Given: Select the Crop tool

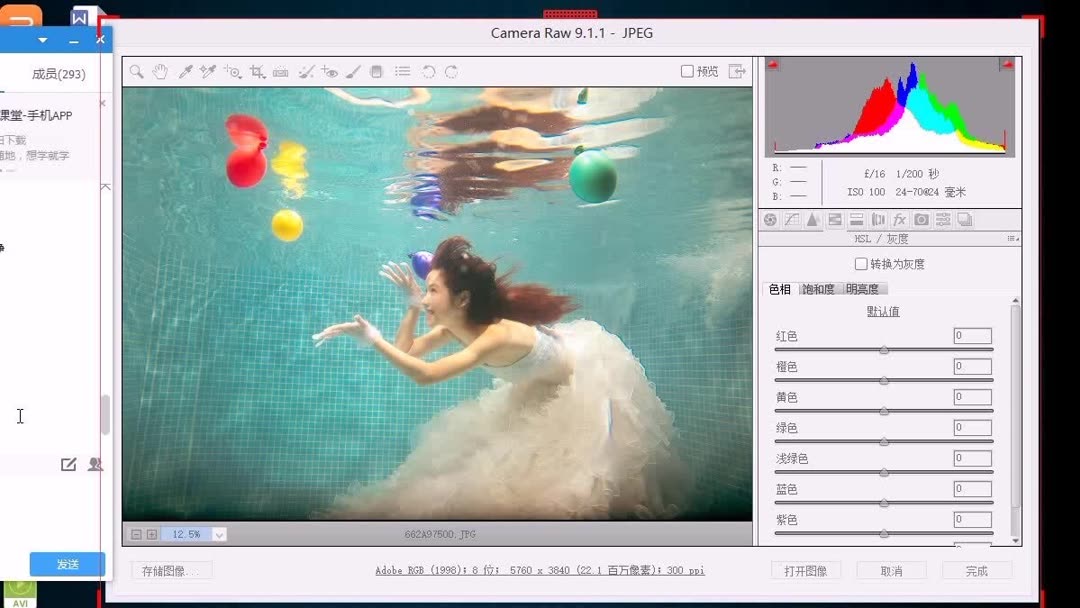Looking at the screenshot, I should tap(255, 71).
